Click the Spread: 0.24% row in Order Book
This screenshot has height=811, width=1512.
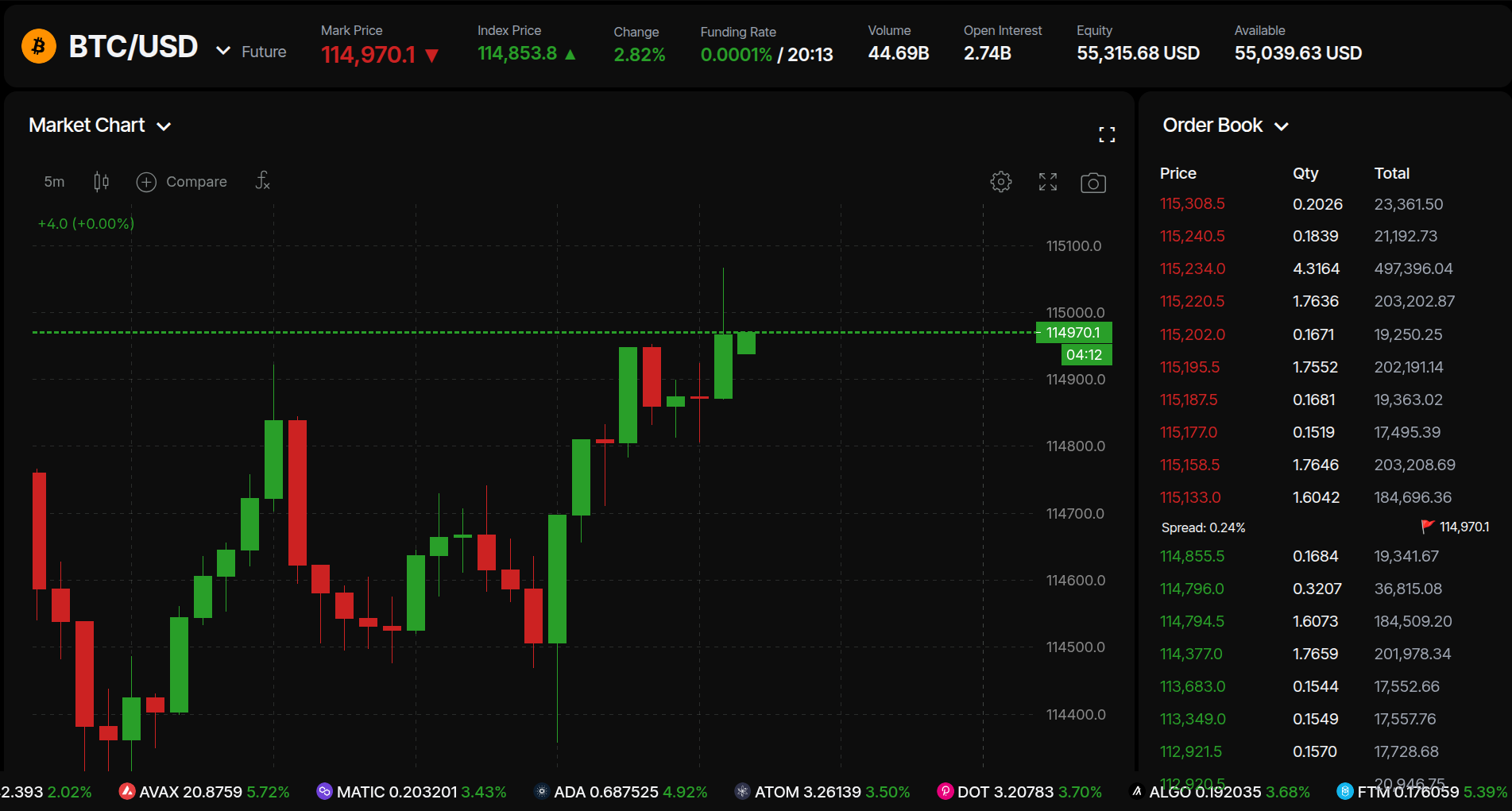(1204, 527)
